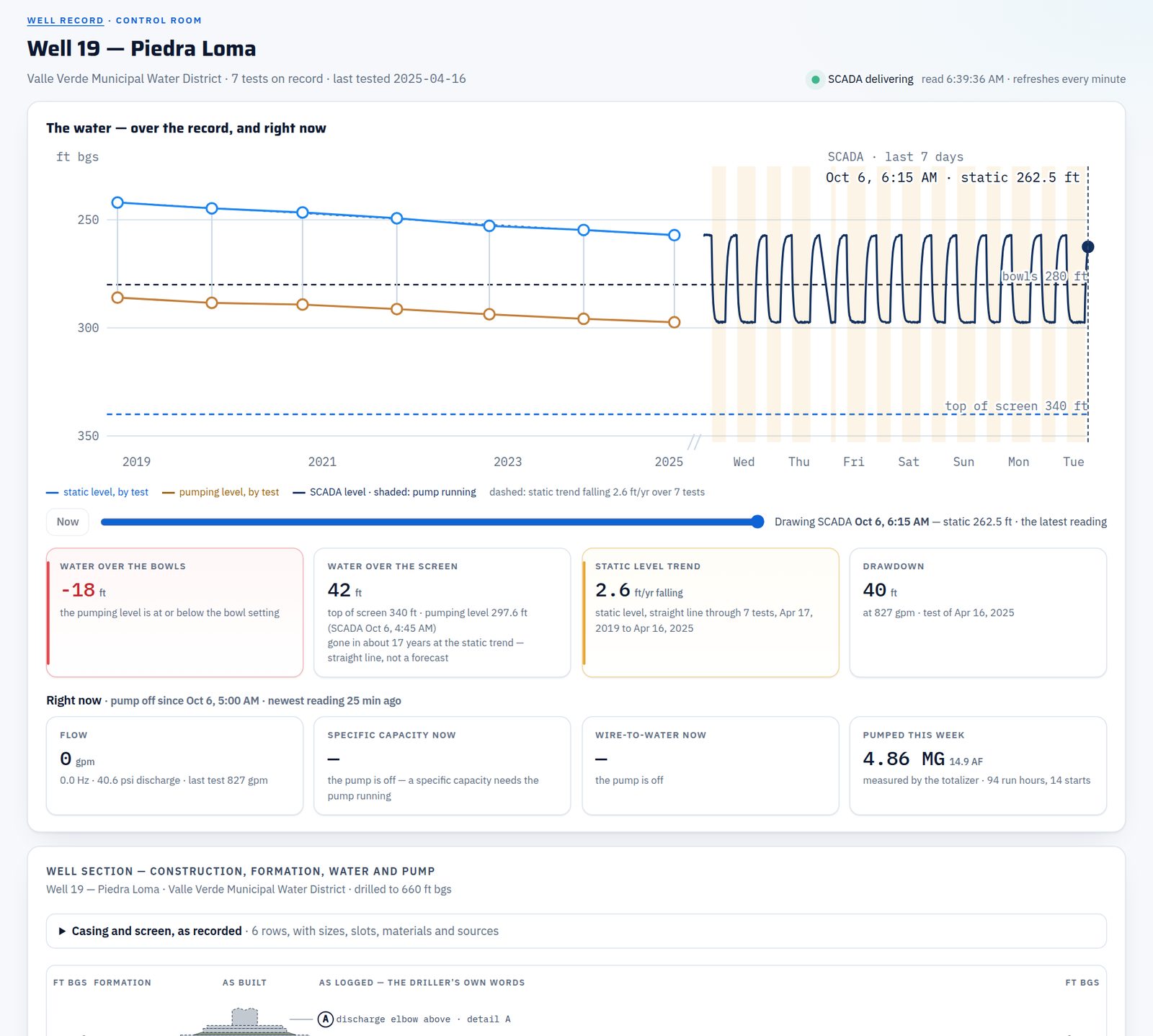1153x1036 pixels.
Task: Click the 'read 6:39:36 AM' refresh text
Action: [x=962, y=79]
